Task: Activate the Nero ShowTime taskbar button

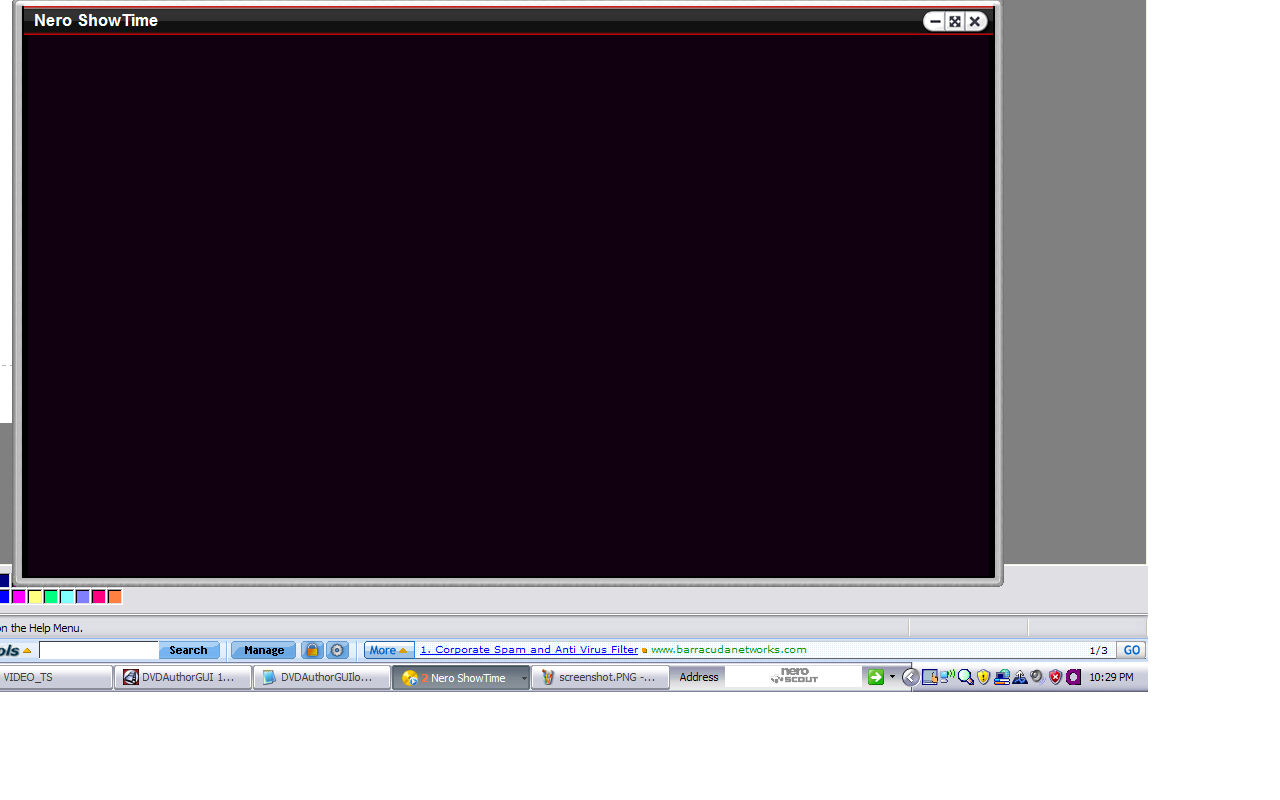Action: click(x=460, y=677)
